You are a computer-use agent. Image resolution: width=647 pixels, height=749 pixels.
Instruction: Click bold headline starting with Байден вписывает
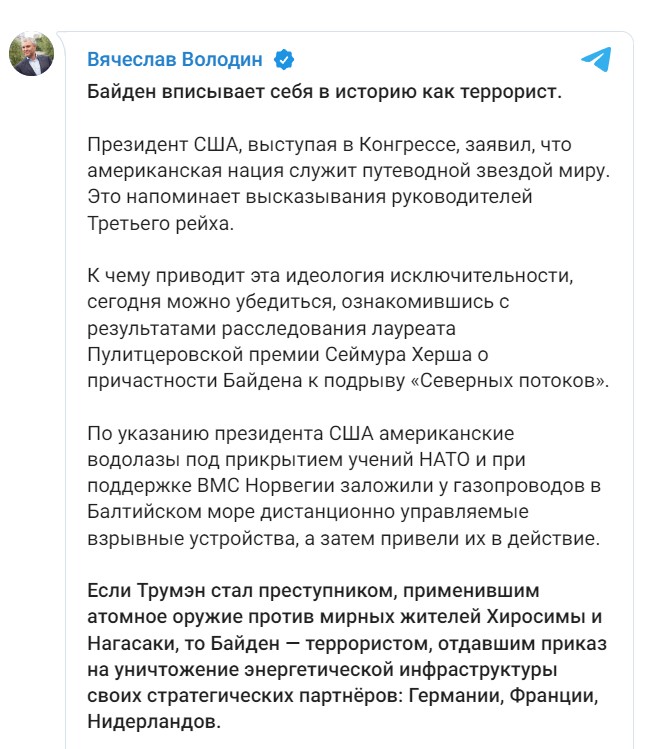325,93
